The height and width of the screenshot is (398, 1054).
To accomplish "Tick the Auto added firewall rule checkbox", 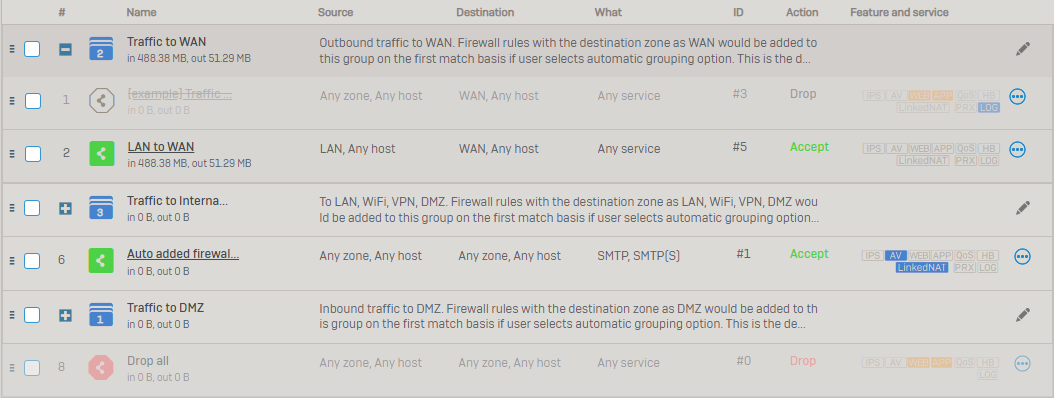I will point(32,260).
